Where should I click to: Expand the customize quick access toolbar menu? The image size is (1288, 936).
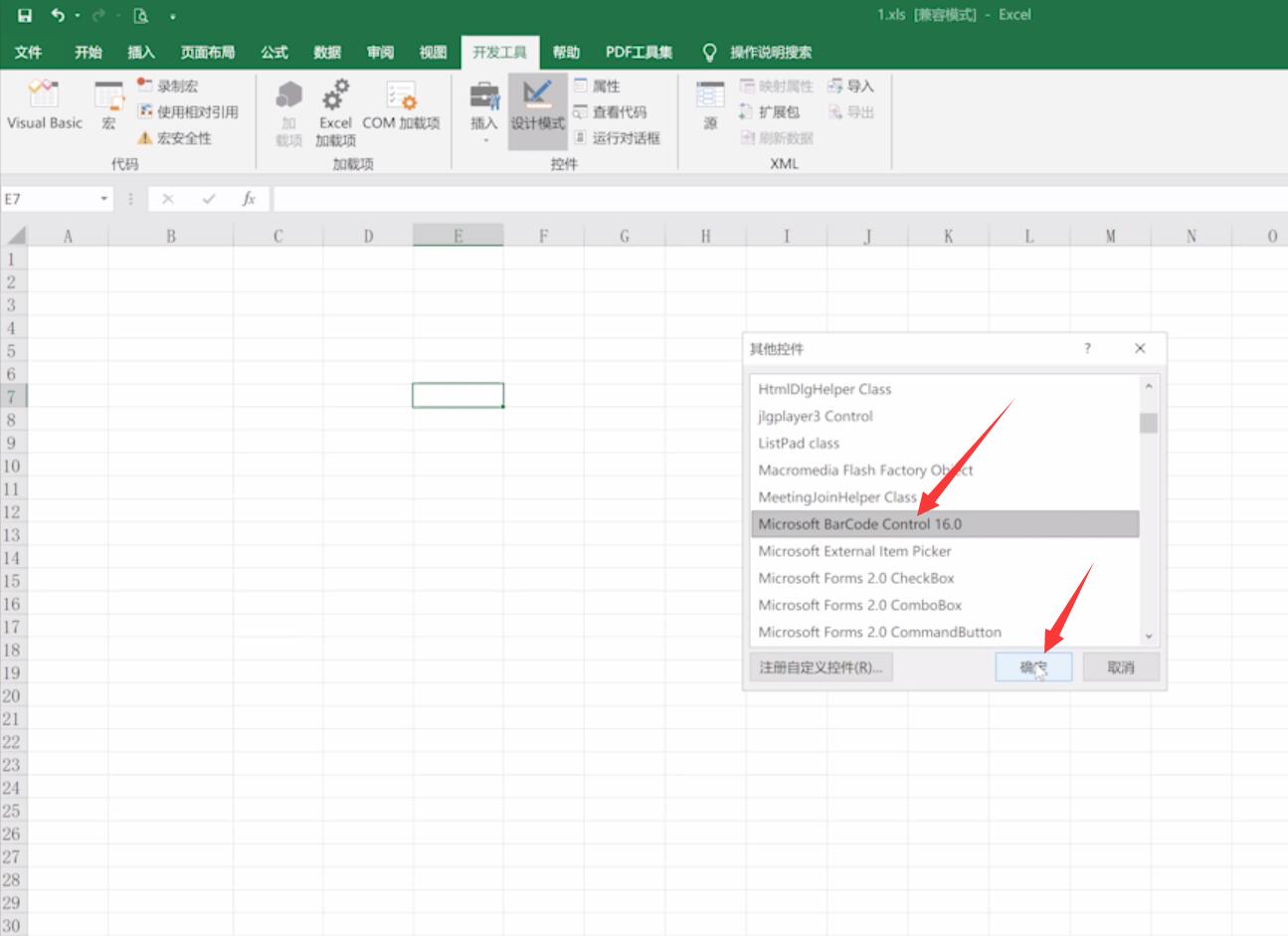click(172, 16)
